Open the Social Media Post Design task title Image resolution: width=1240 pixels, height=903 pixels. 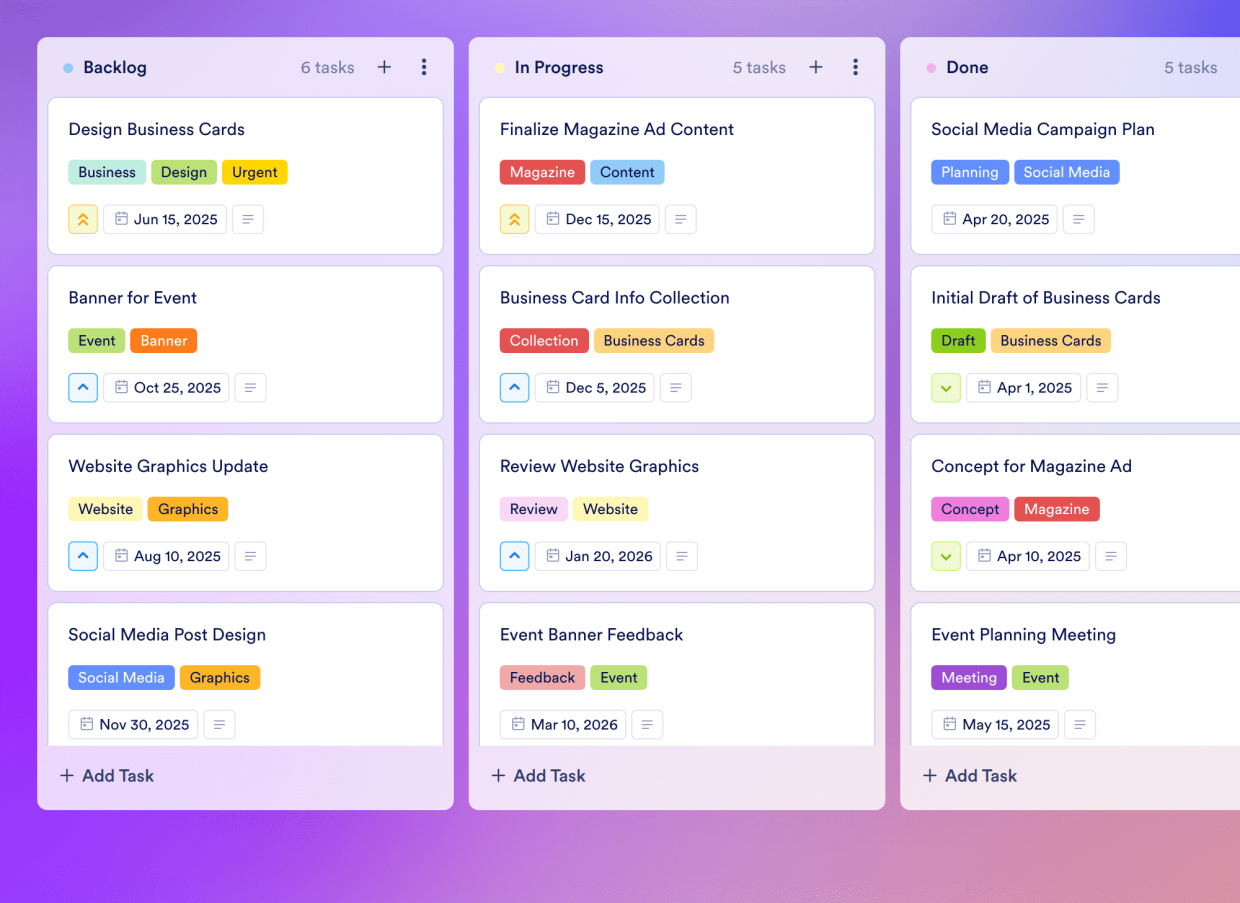coord(167,634)
